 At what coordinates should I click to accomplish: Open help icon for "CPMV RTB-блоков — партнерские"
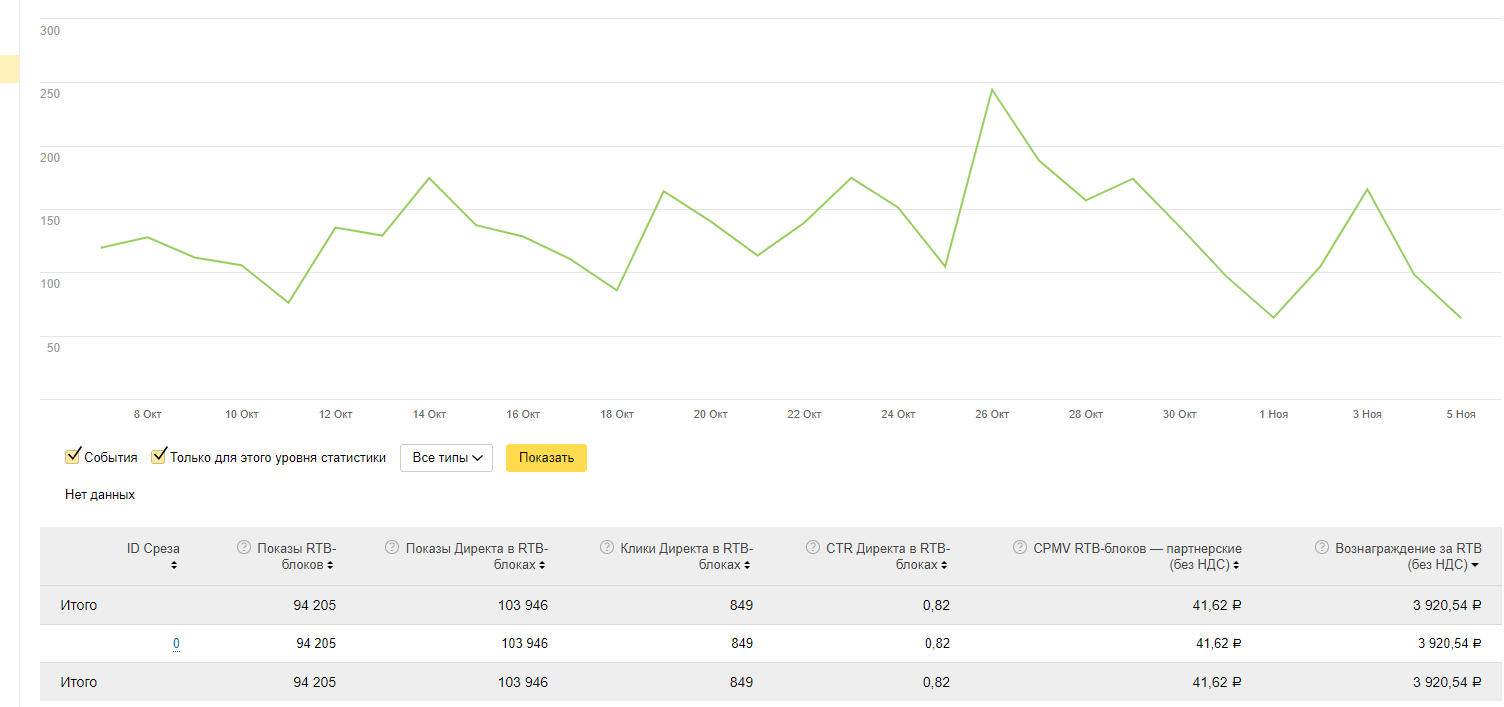coord(1019,547)
